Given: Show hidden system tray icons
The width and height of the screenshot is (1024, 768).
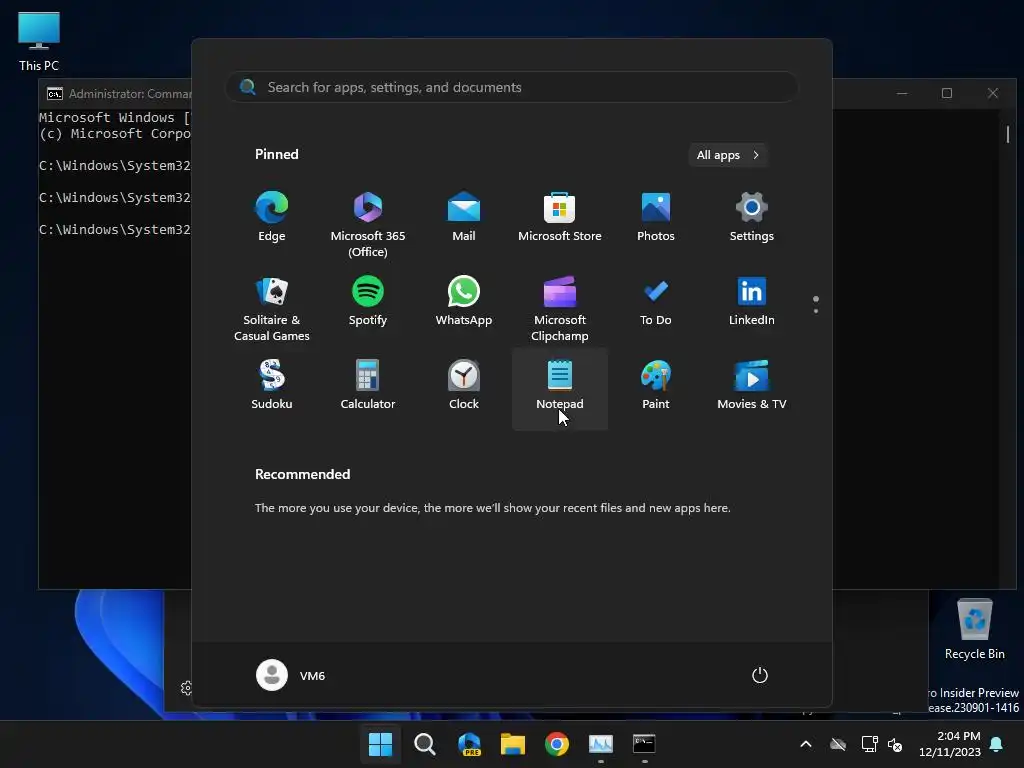Looking at the screenshot, I should [x=806, y=744].
